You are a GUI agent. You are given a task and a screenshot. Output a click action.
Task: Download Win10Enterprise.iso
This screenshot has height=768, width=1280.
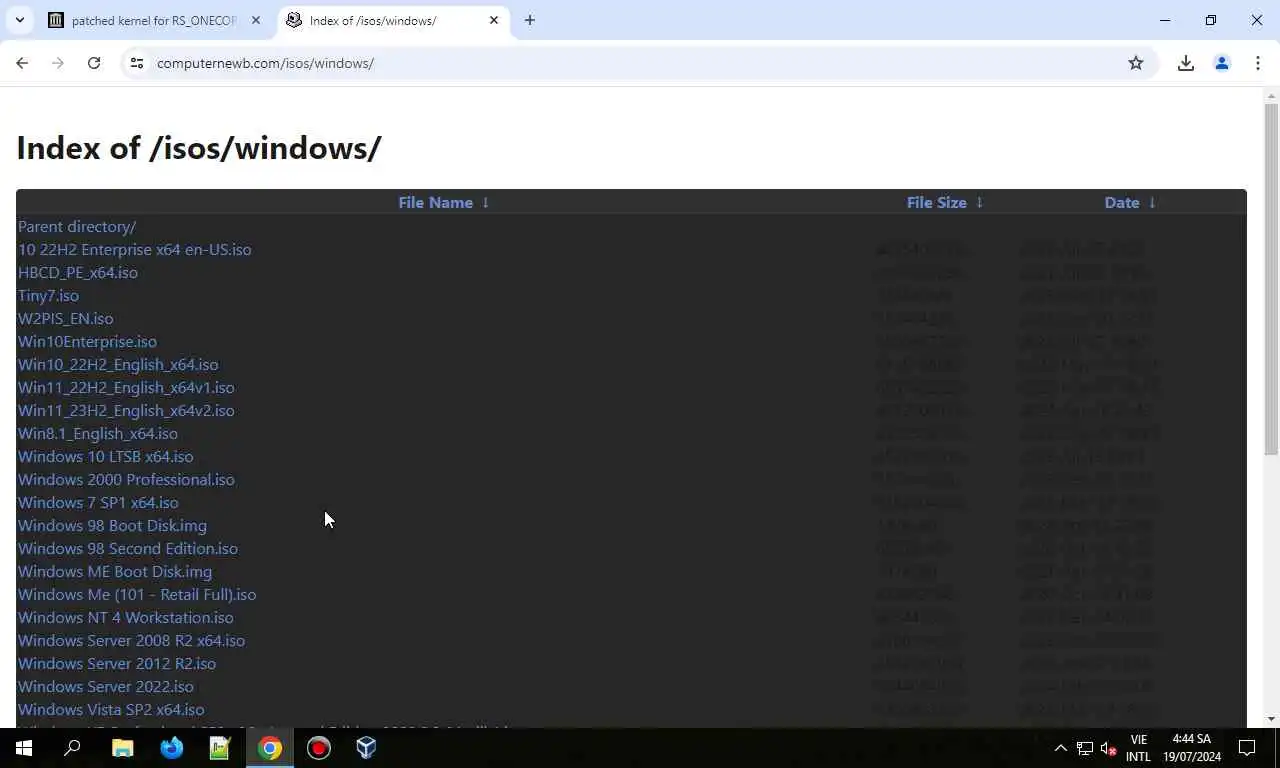click(x=87, y=341)
